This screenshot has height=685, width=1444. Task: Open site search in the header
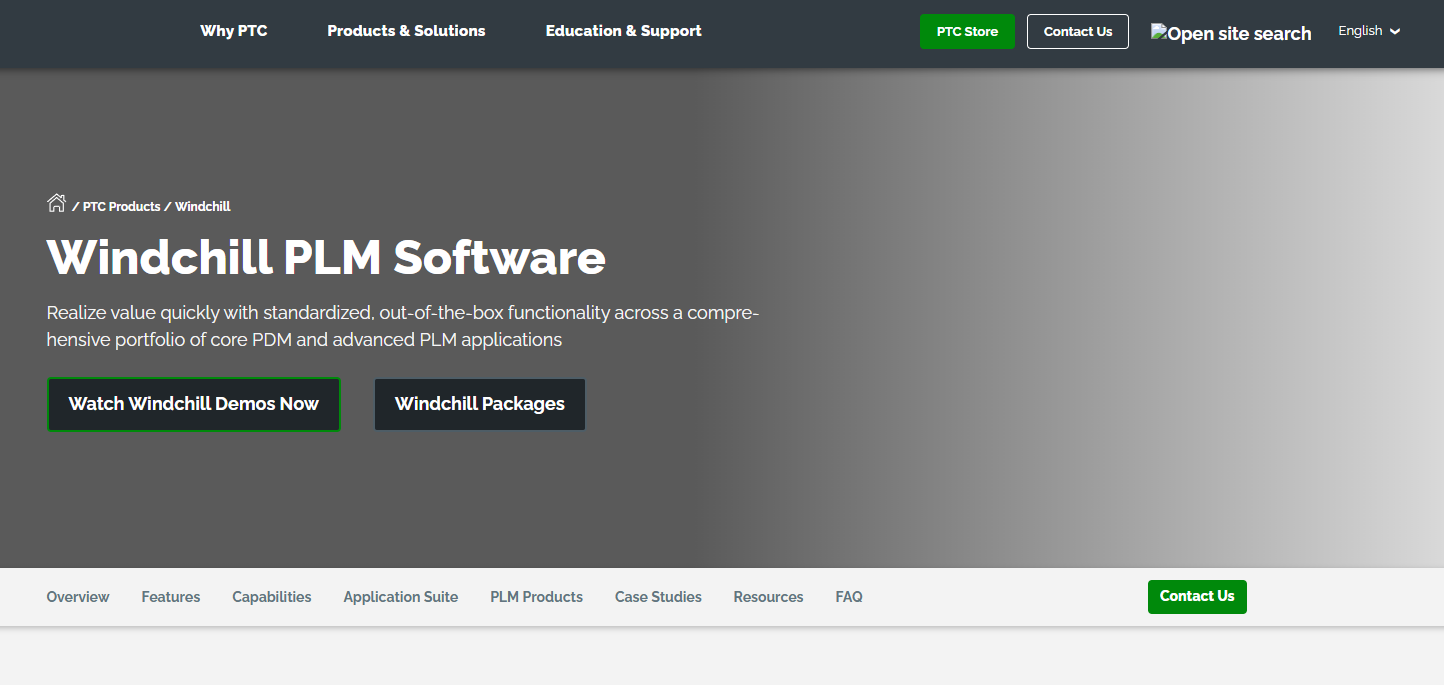point(1231,33)
